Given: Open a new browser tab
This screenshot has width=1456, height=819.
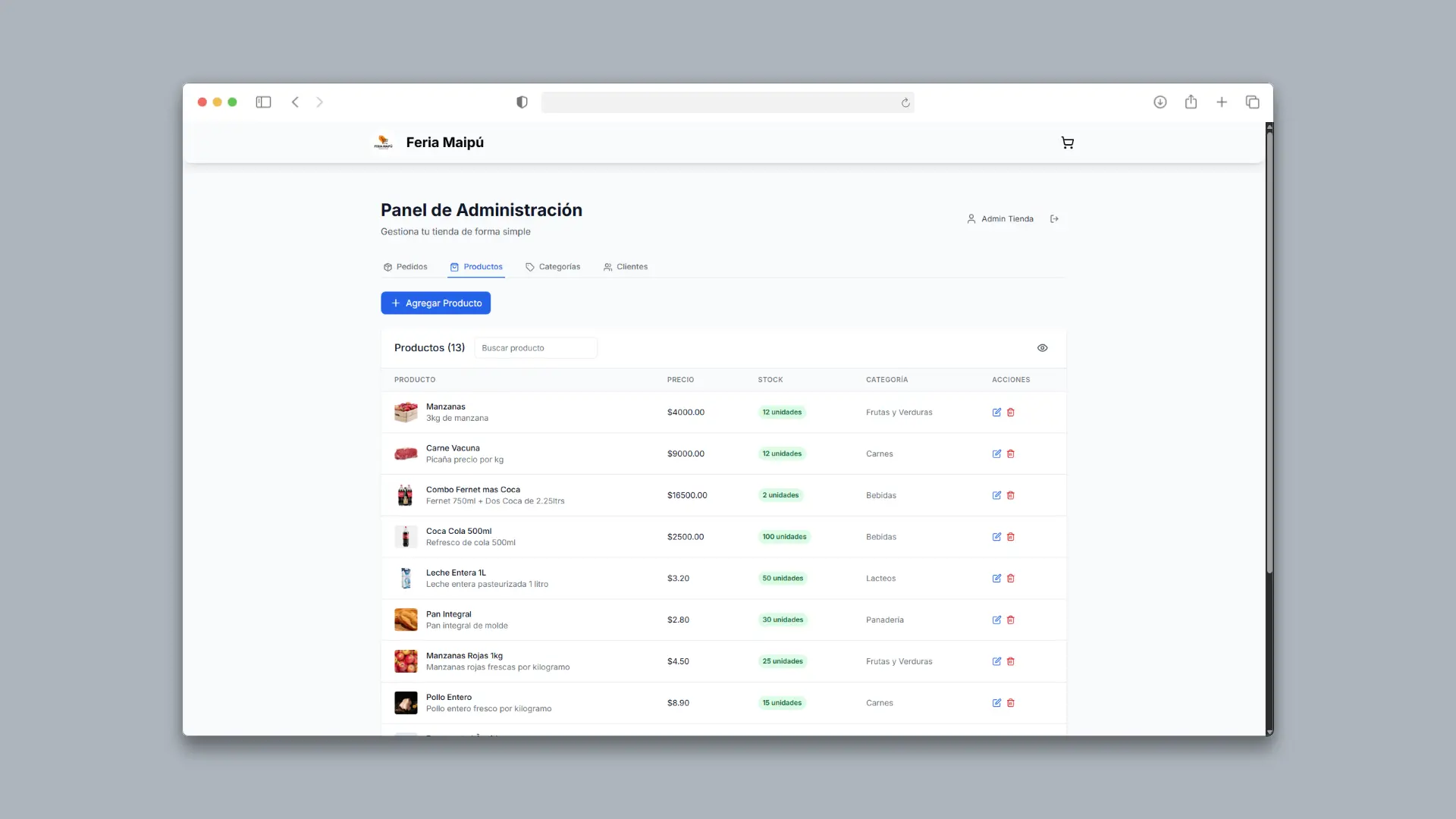Looking at the screenshot, I should tap(1222, 102).
